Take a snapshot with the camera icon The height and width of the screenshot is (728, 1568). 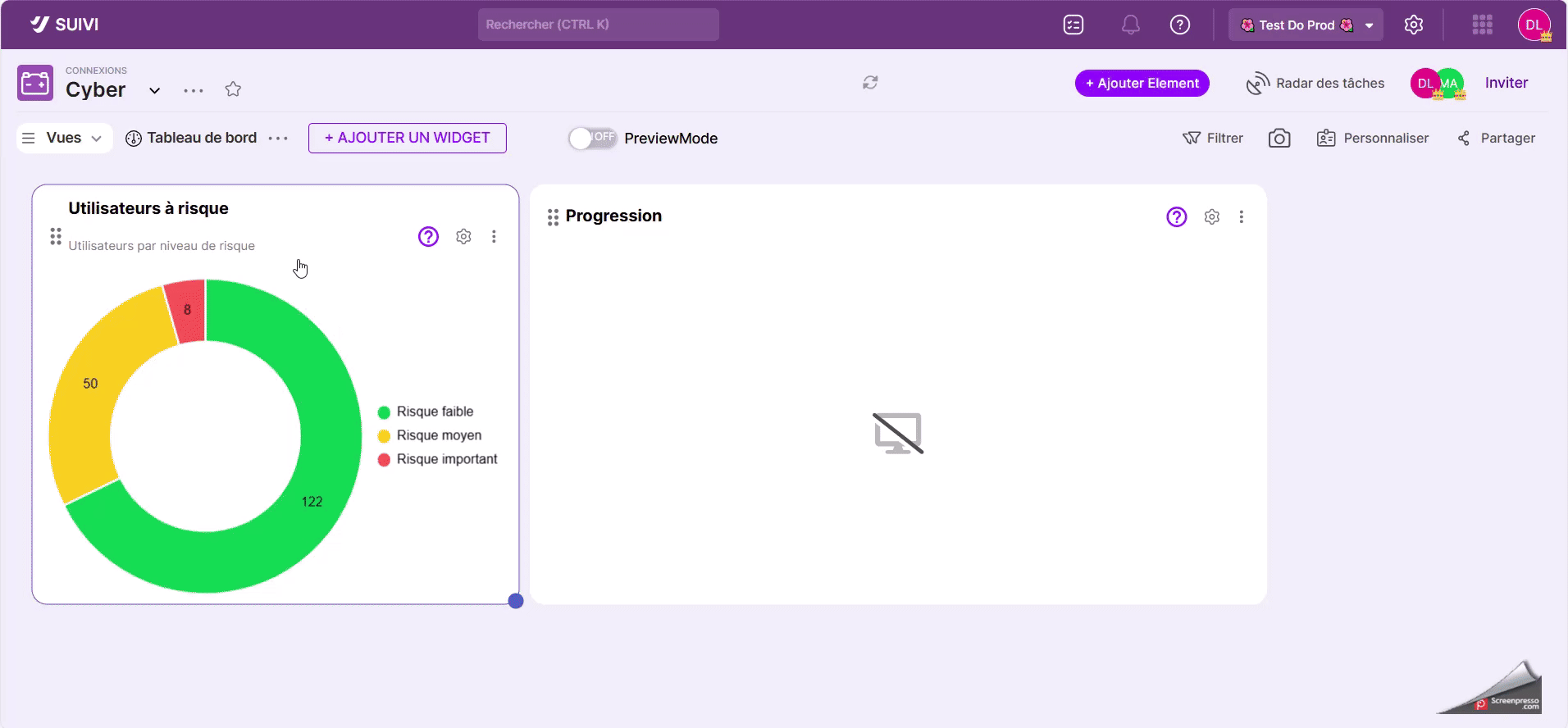pos(1279,139)
